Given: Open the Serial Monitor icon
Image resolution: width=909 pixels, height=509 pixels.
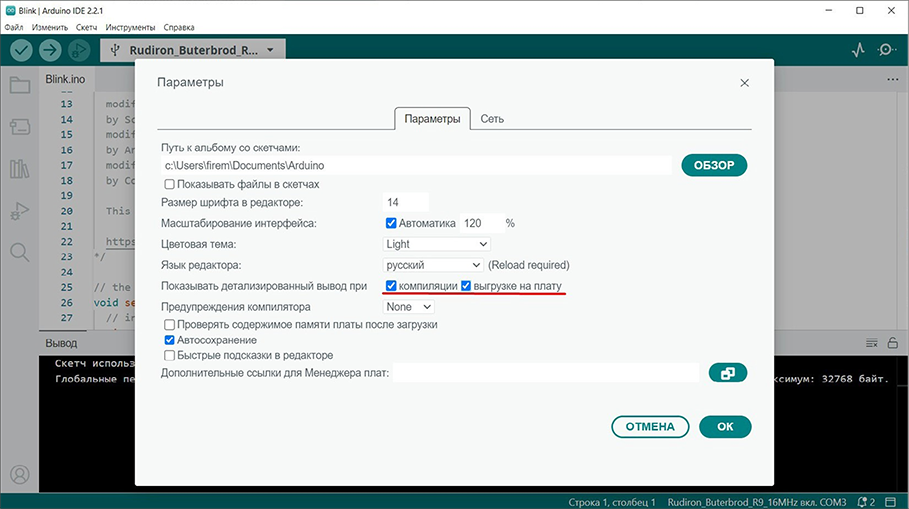Looking at the screenshot, I should 886,50.
